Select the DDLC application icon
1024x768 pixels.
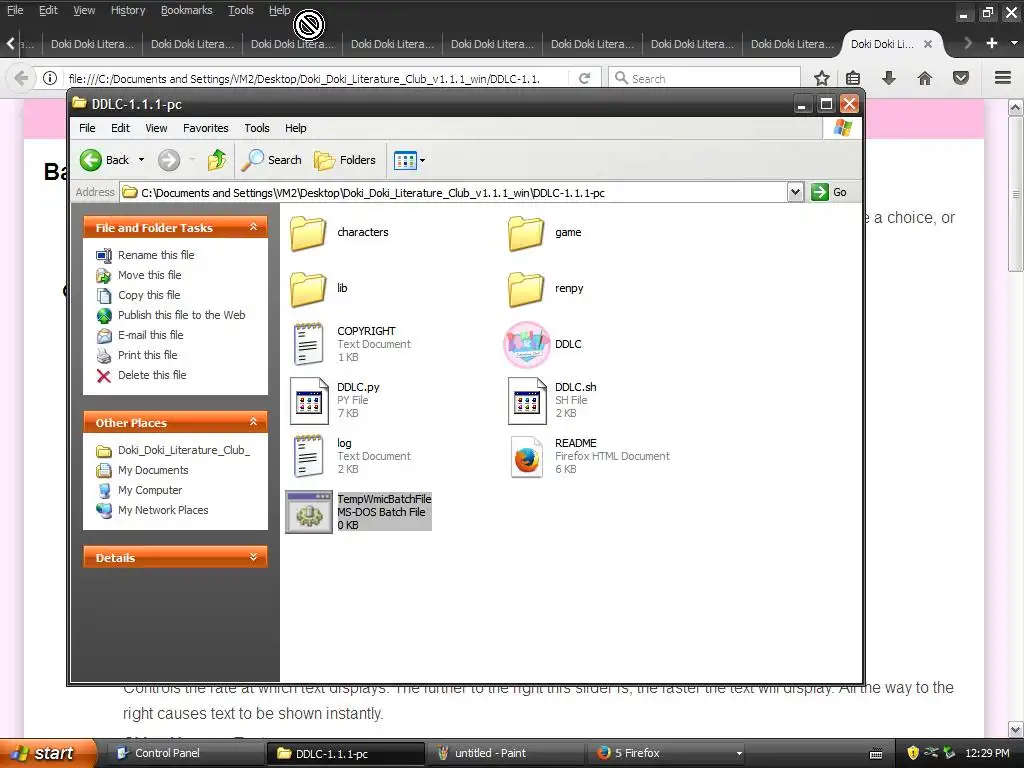pyautogui.click(x=526, y=344)
